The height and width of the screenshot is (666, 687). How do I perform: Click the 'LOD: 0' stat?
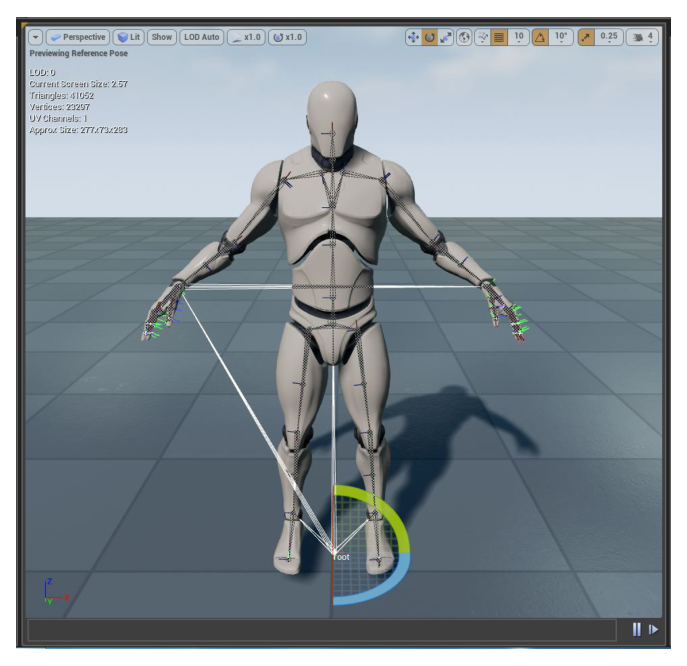point(42,73)
